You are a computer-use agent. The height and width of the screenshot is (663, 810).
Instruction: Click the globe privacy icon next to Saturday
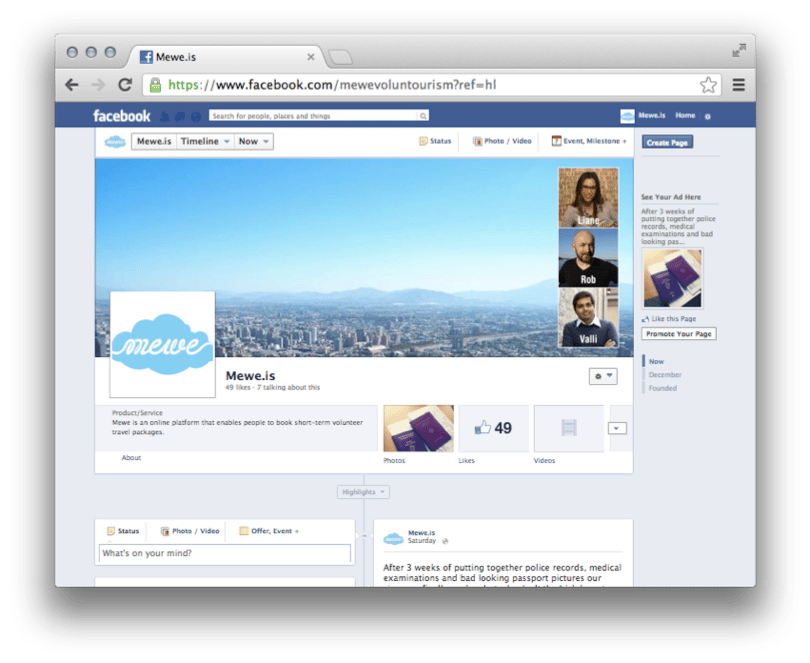(x=445, y=541)
